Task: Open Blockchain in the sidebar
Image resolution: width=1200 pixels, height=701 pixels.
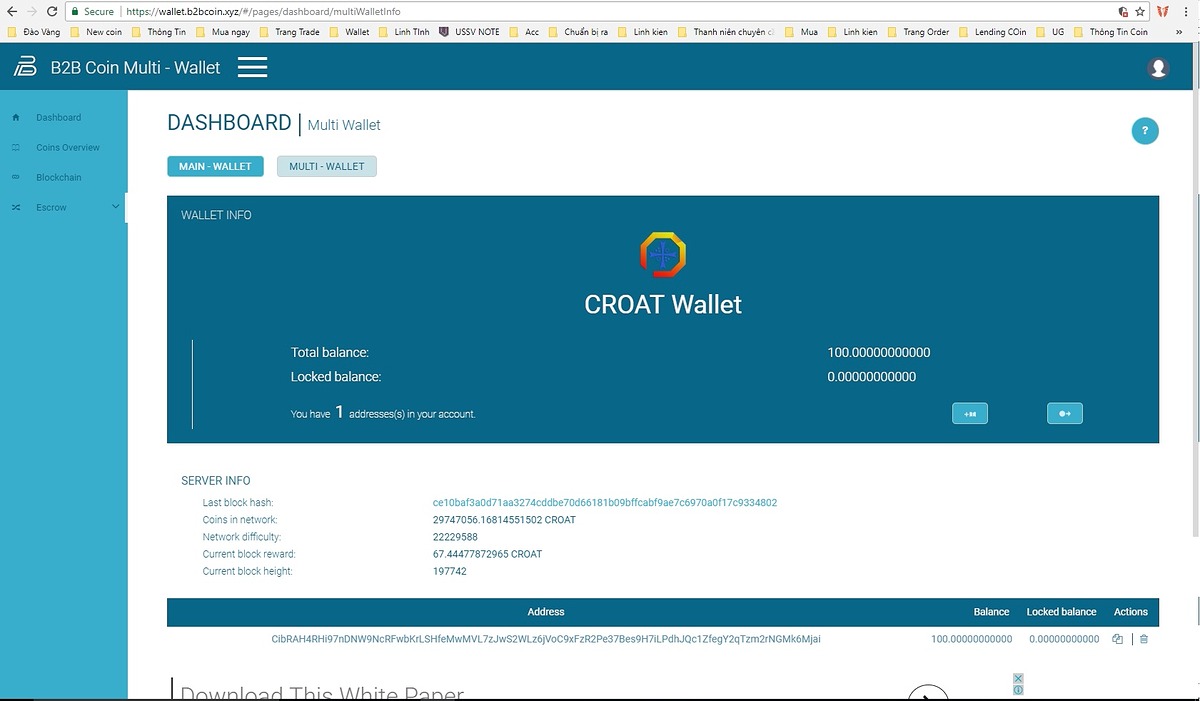Action: point(59,177)
